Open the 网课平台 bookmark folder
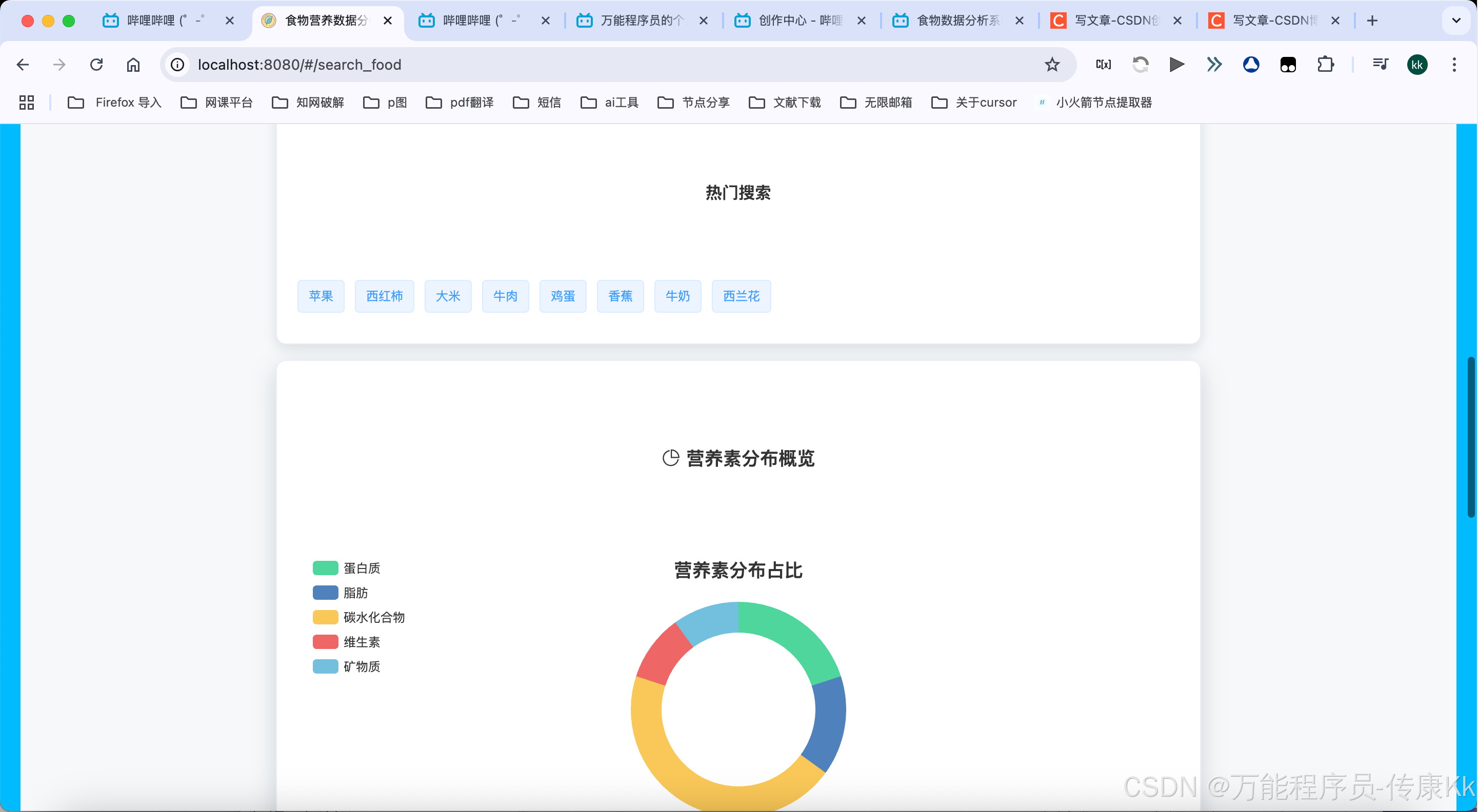Image resolution: width=1478 pixels, height=812 pixels. pyautogui.click(x=217, y=102)
